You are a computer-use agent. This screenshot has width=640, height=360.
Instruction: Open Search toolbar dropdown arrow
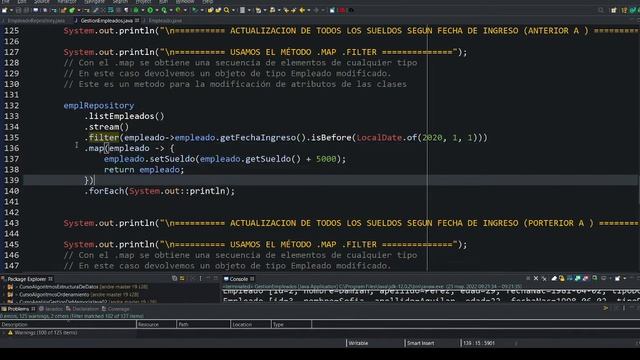click(x=233, y=10)
